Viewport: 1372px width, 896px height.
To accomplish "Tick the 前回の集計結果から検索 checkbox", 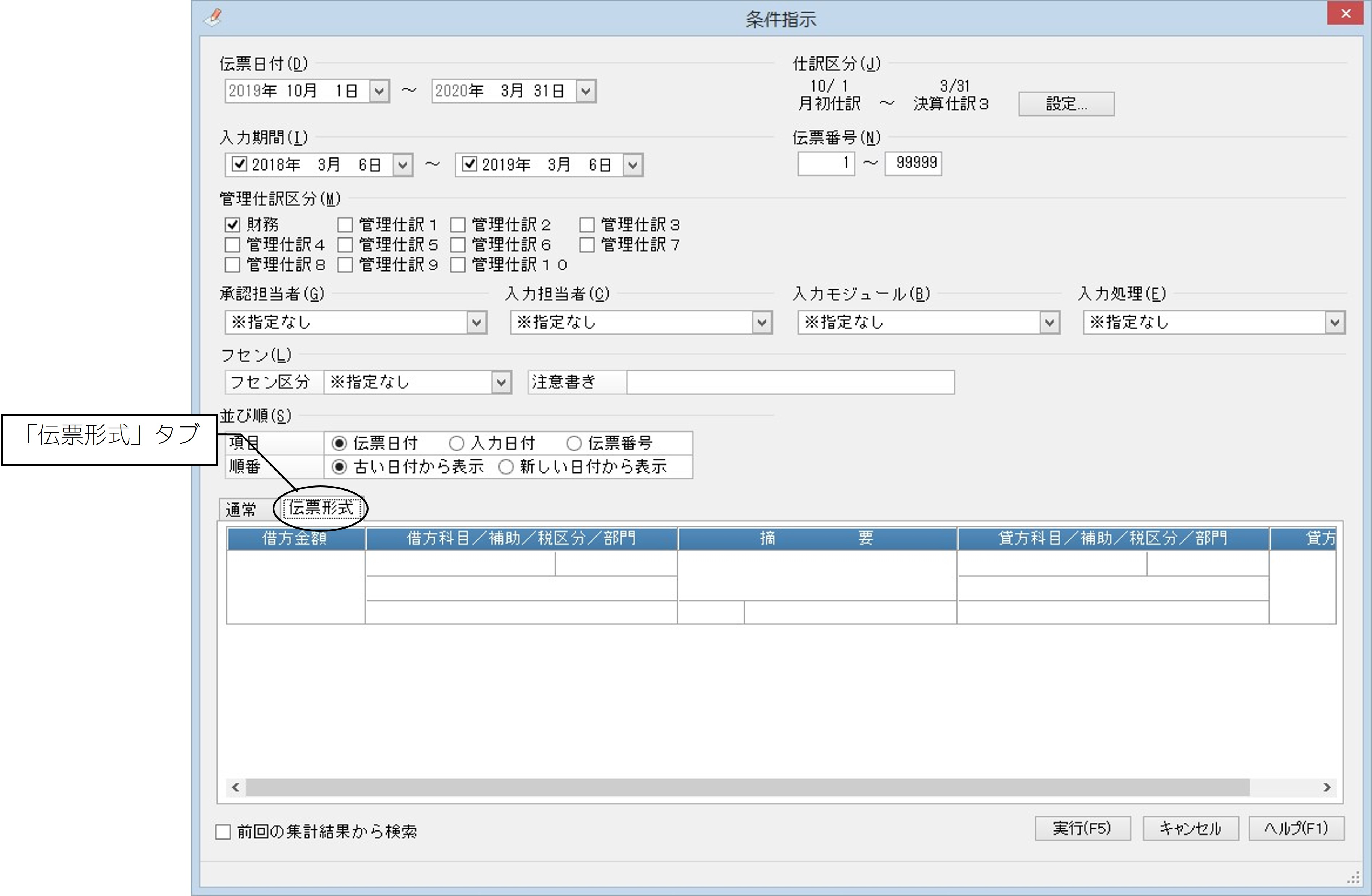I will 223,832.
